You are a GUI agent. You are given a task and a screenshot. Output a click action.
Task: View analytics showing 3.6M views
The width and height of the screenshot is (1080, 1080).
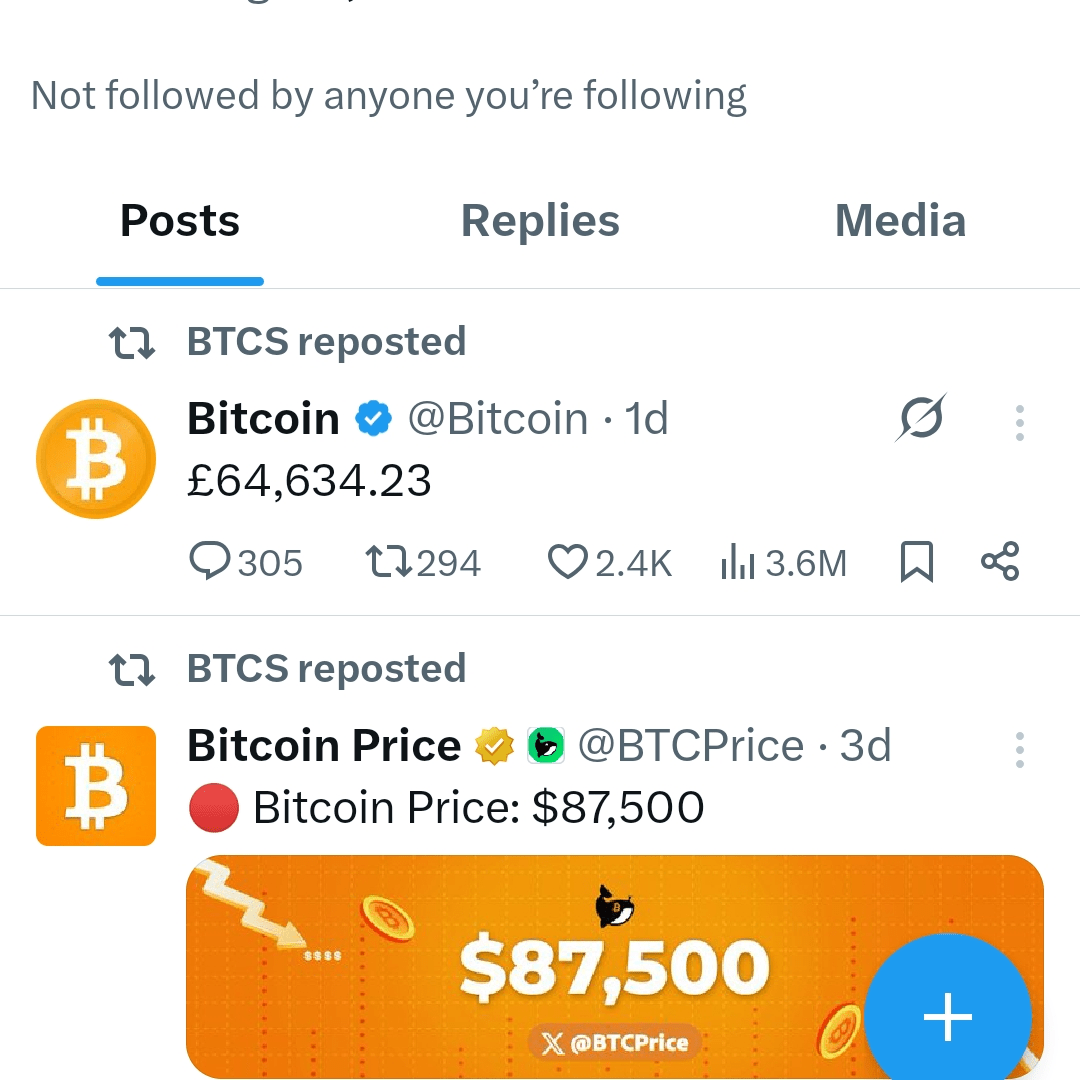740,562
